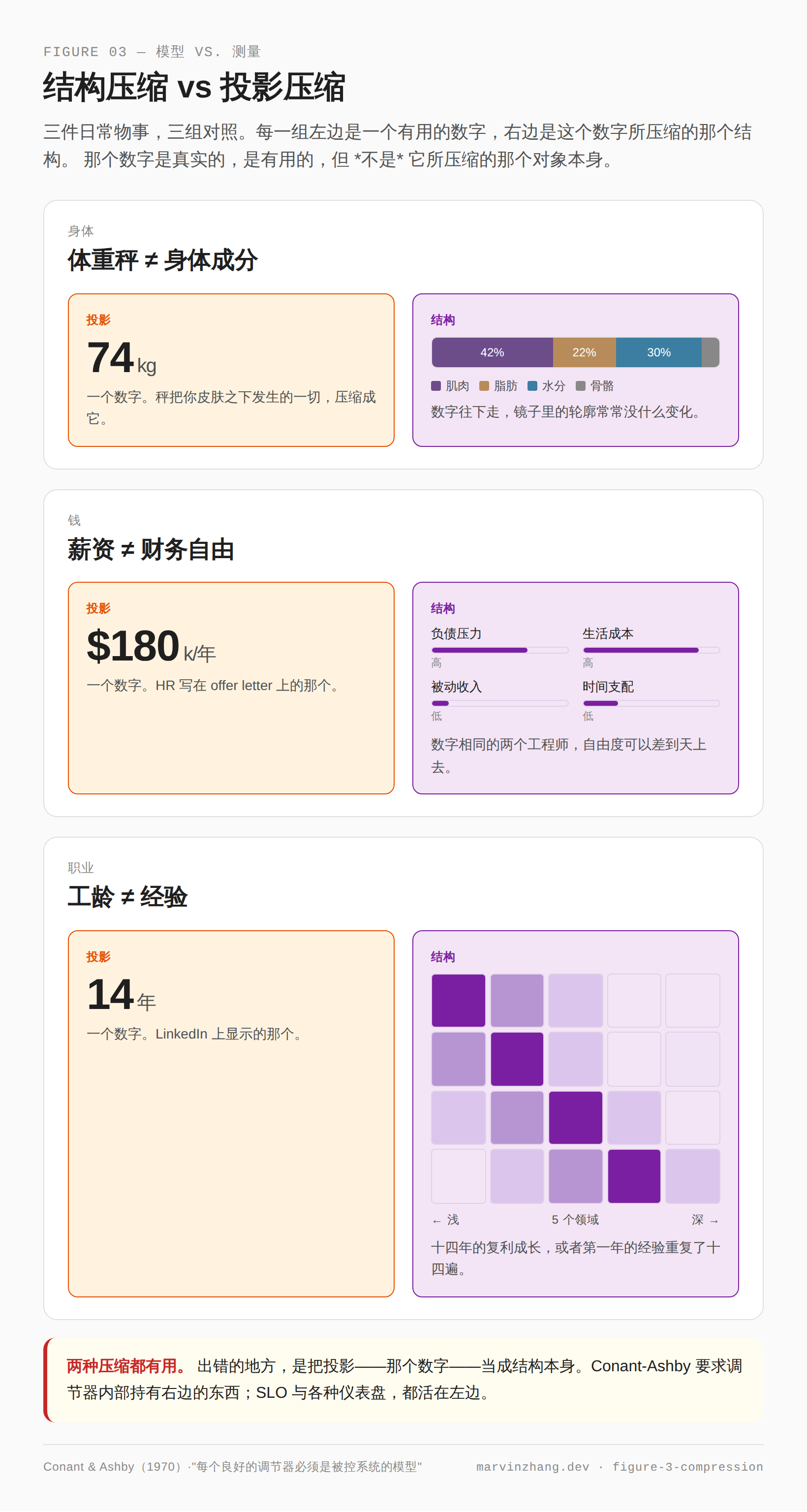
Task: Click the 职业 section label
Action: (x=80, y=868)
